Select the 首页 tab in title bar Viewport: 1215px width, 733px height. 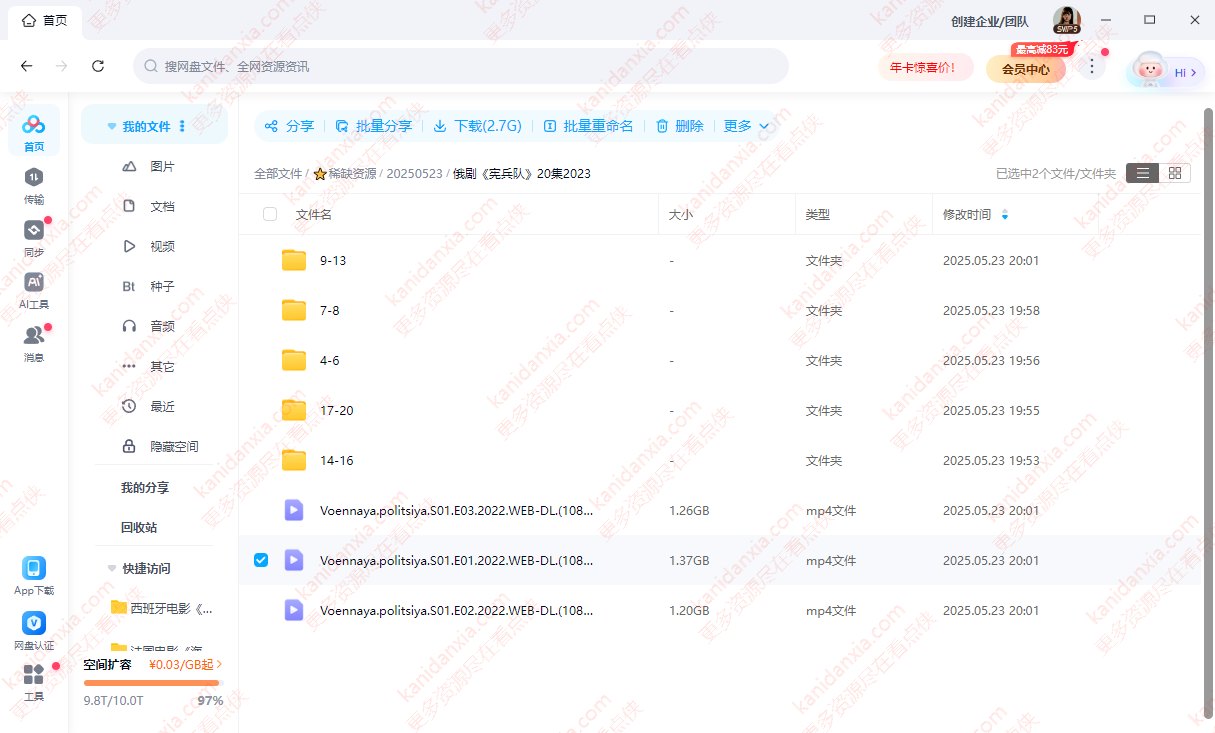(45, 20)
